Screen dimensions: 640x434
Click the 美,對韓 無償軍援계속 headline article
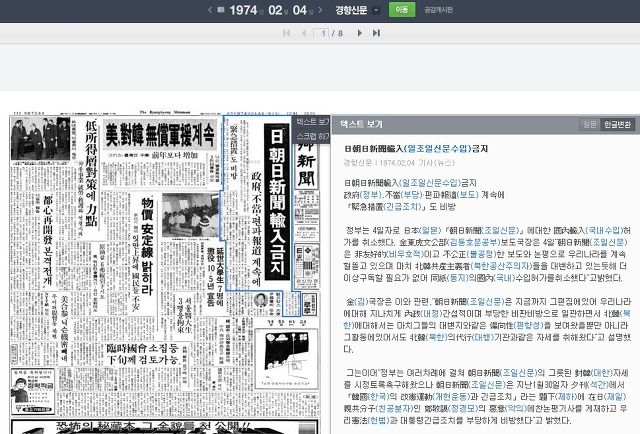click(160, 134)
